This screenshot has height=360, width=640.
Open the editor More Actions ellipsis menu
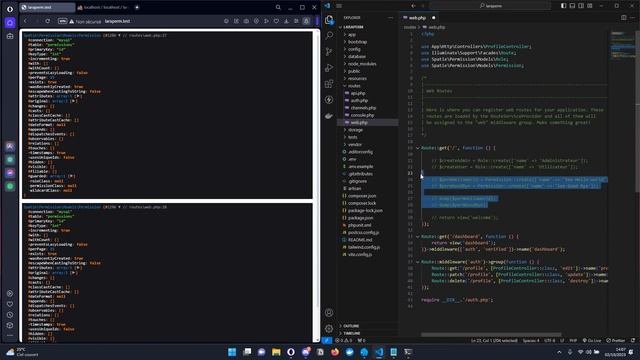click(x=633, y=18)
